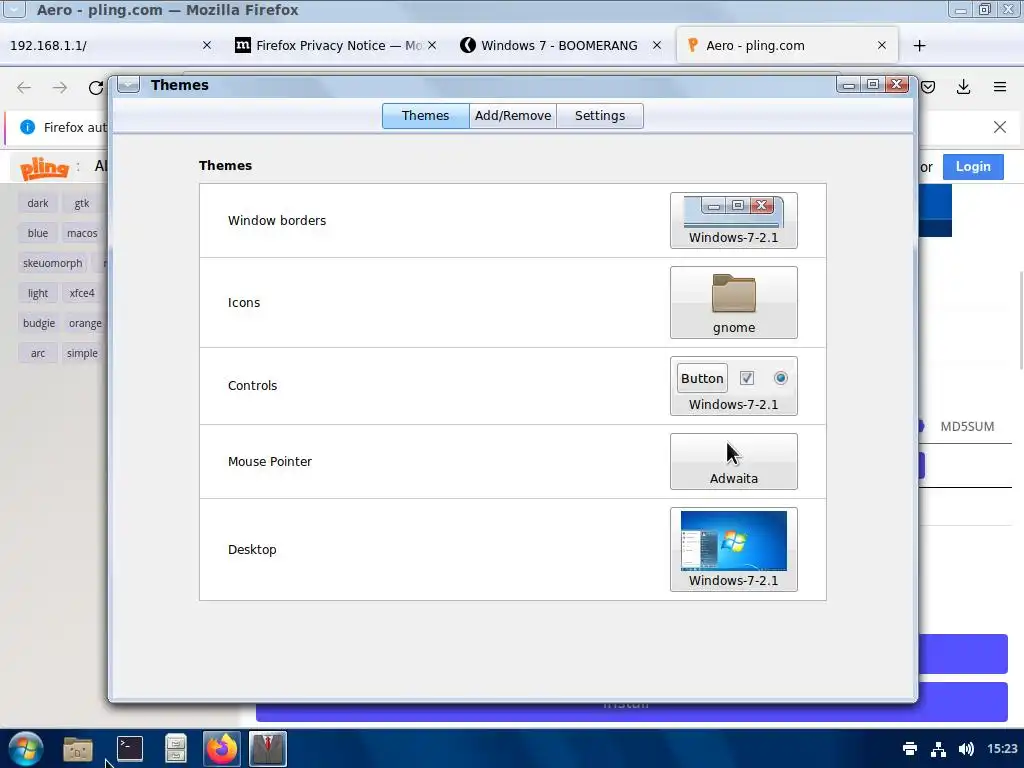Screen dimensions: 1024x768
Task: Open the Firefox hamburger menu
Action: click(1000, 87)
